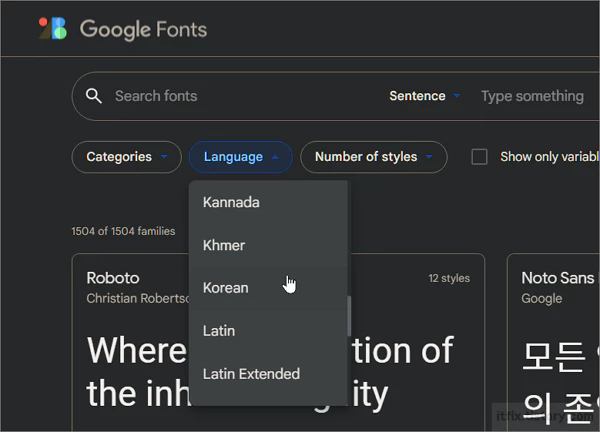Enable Show only variable fonts checkbox
The image size is (600, 432).
479,157
